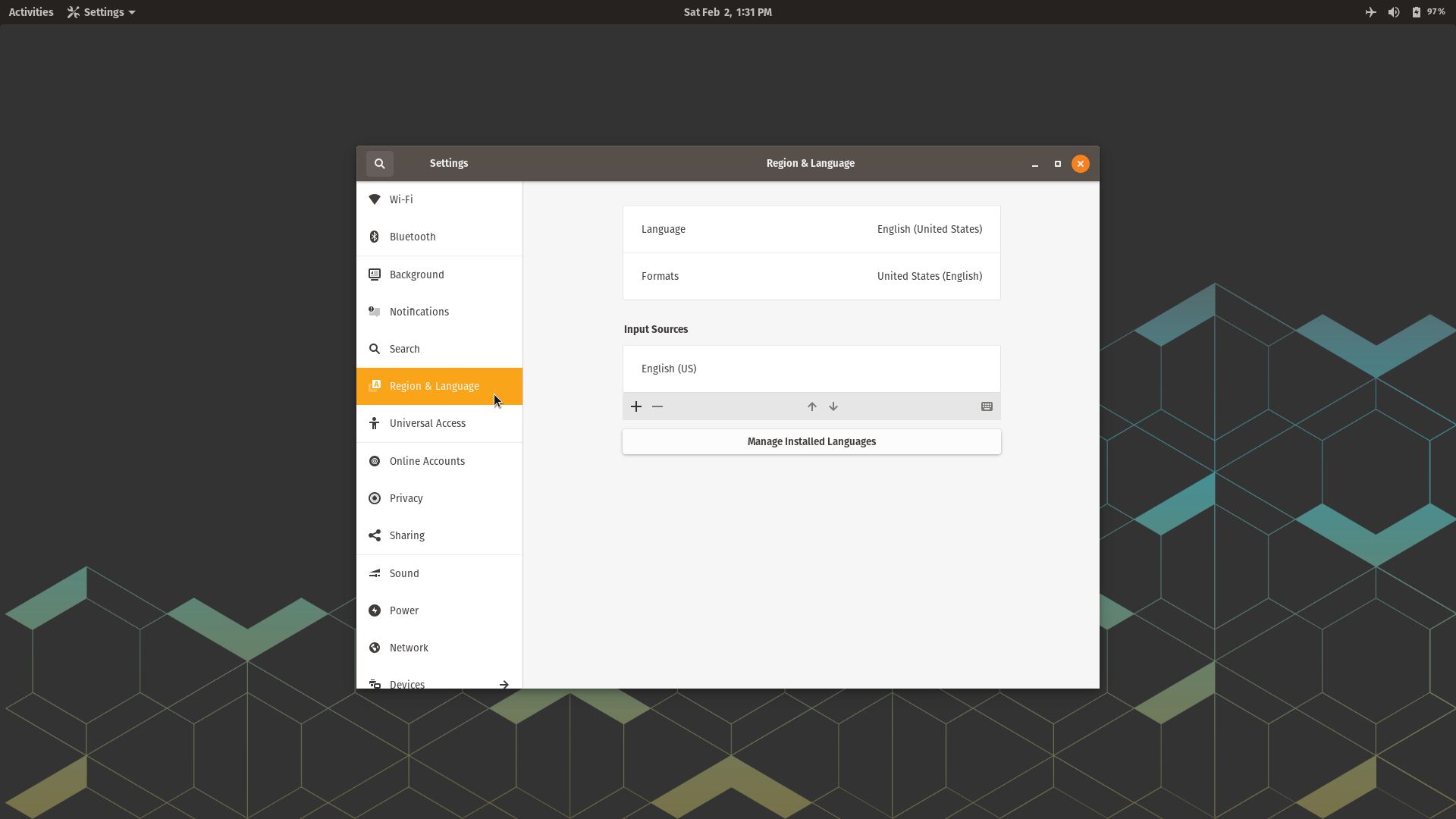Click Manage Installed Languages button
Screen dimensions: 1456x819
click(x=811, y=441)
